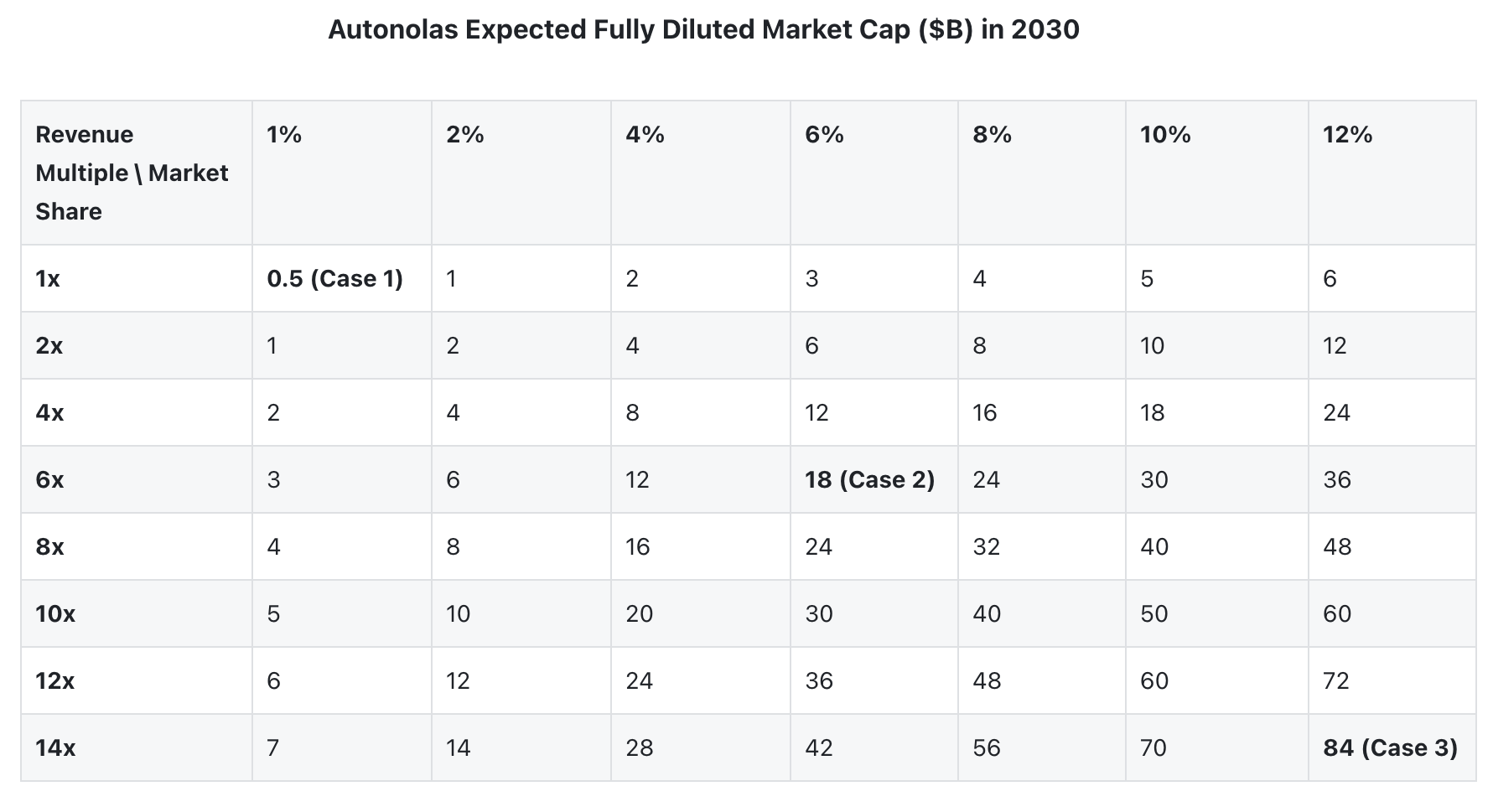Screen dimensions: 1493x812
Task: Select the cell showing 32
Action: pos(987,547)
